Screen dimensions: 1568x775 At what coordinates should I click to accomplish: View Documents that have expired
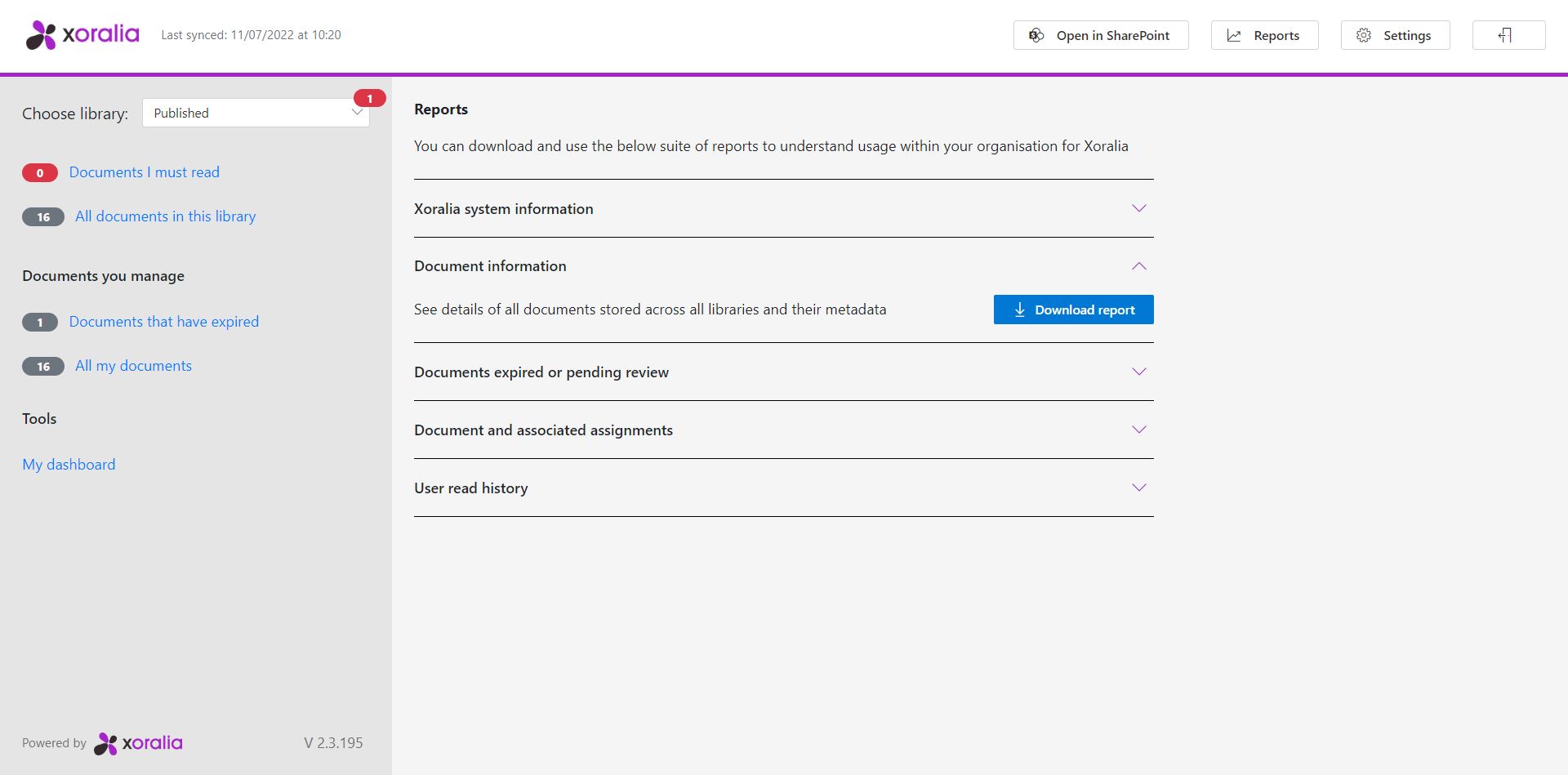click(164, 322)
